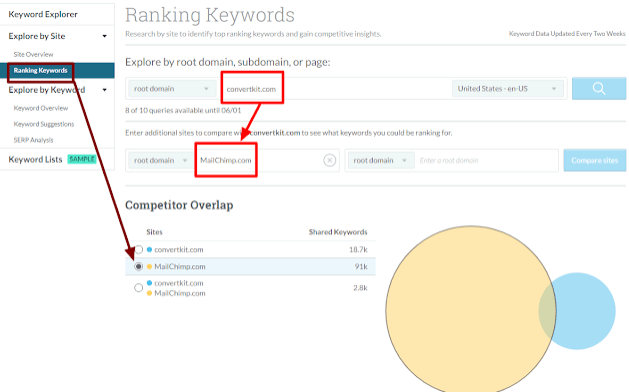
Task: Open Keyword Explorer in the sidebar
Action: (x=43, y=14)
